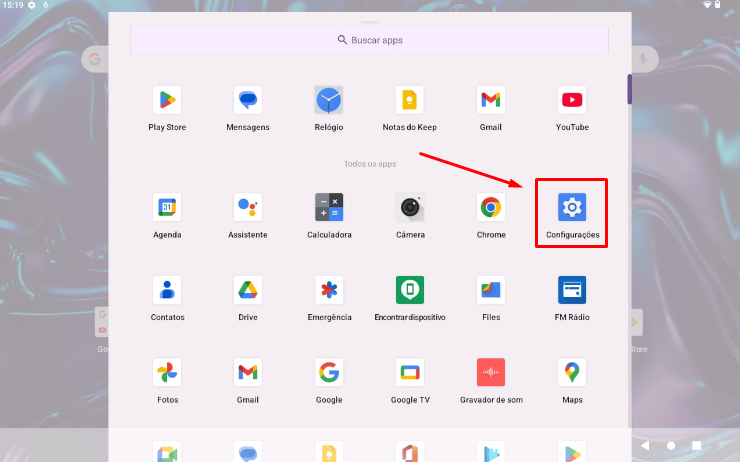The height and width of the screenshot is (462, 740).
Task: Open the Fotos app
Action: 167,372
